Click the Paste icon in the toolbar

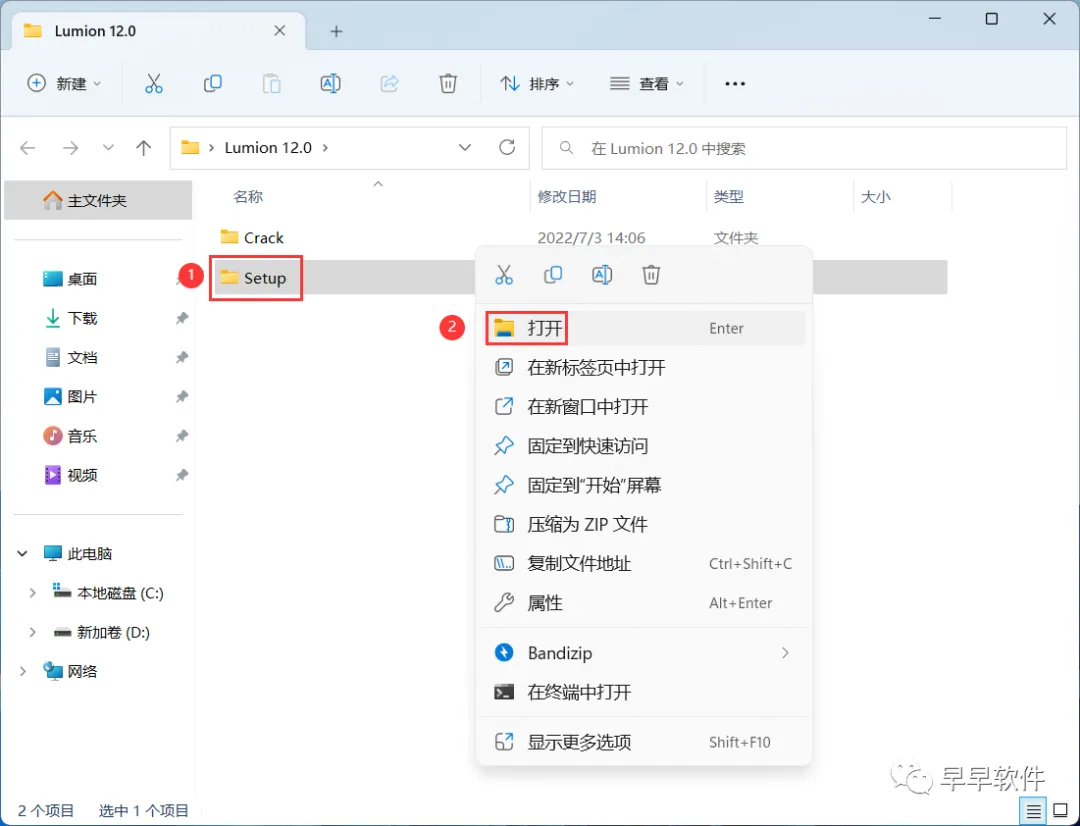pyautogui.click(x=271, y=83)
